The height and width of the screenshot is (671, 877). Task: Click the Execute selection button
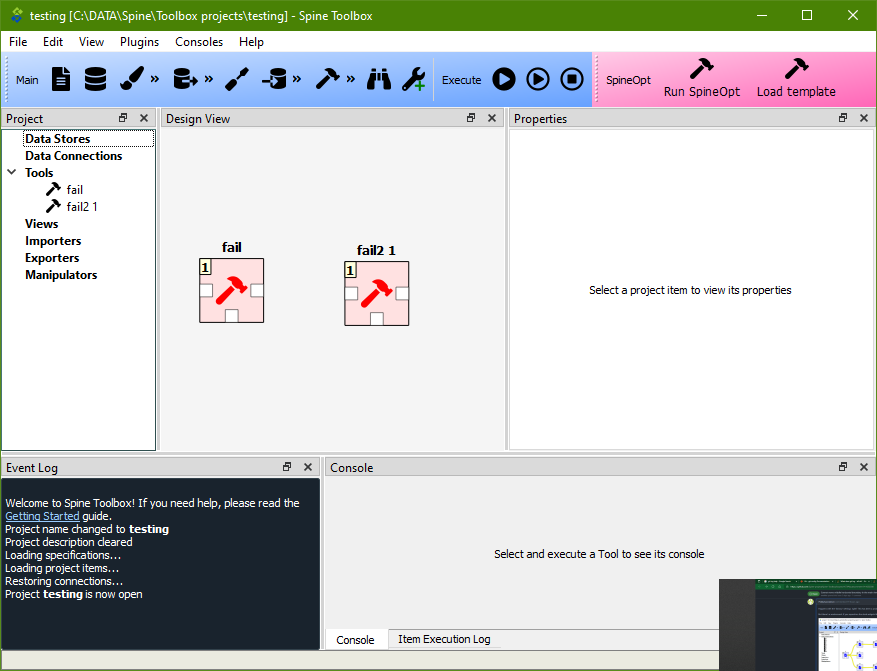tap(537, 79)
